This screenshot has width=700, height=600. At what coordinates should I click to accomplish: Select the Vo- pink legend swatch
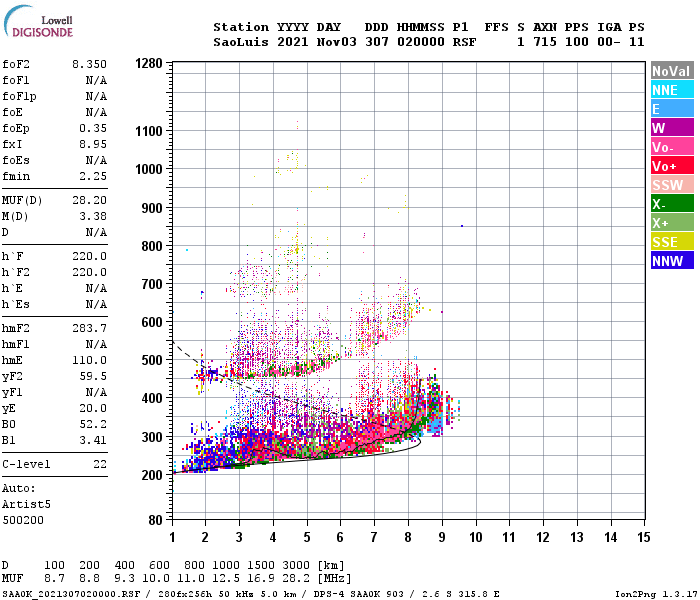point(672,147)
